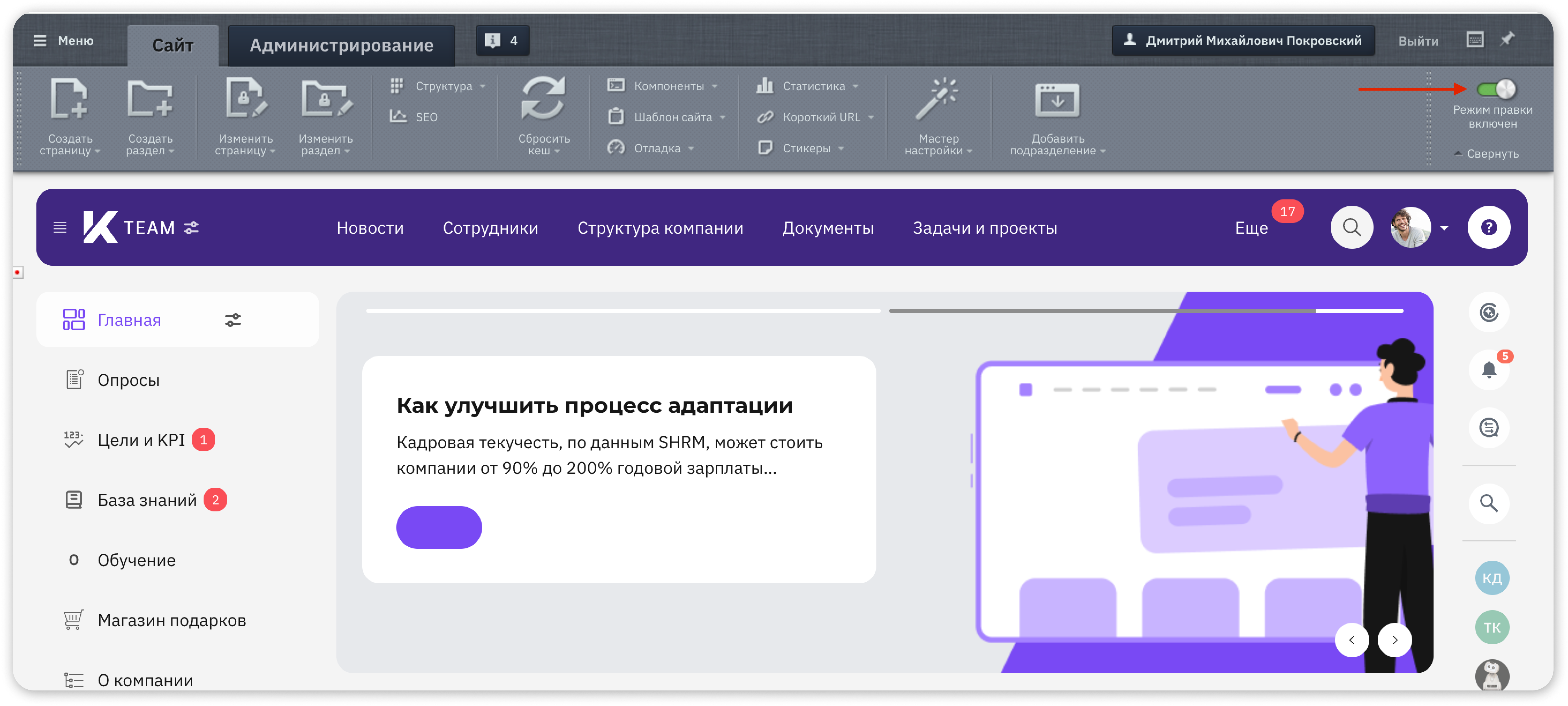Switch to the Сайт tab

pyautogui.click(x=173, y=45)
